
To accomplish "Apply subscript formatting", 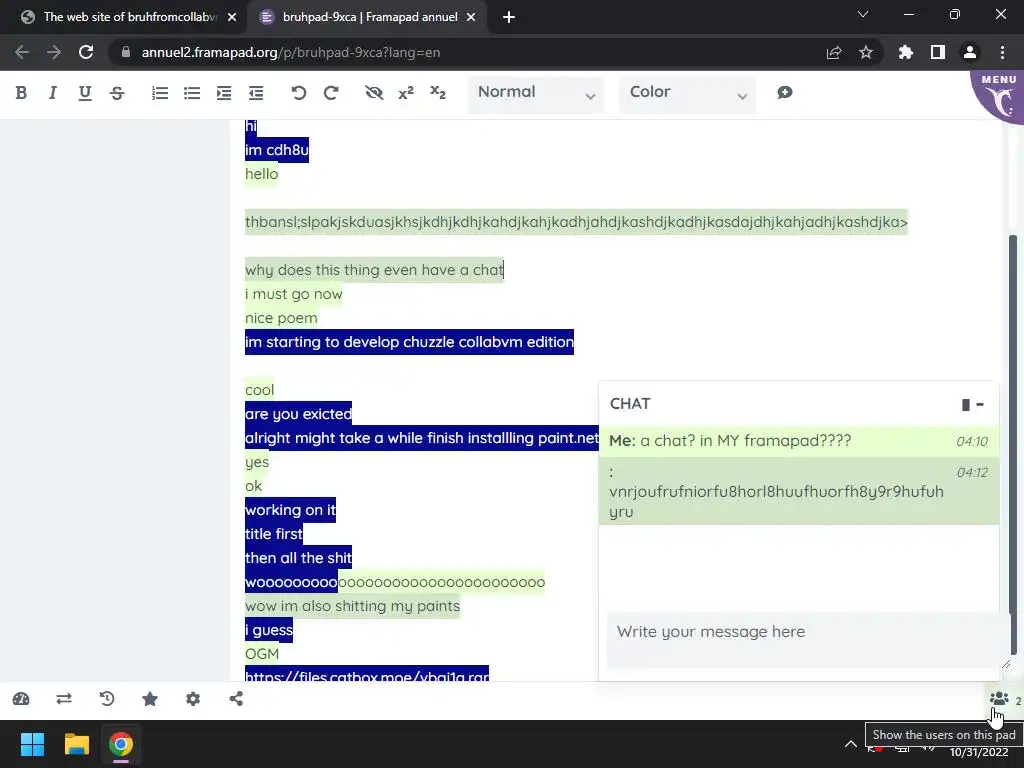I will coord(438,93).
